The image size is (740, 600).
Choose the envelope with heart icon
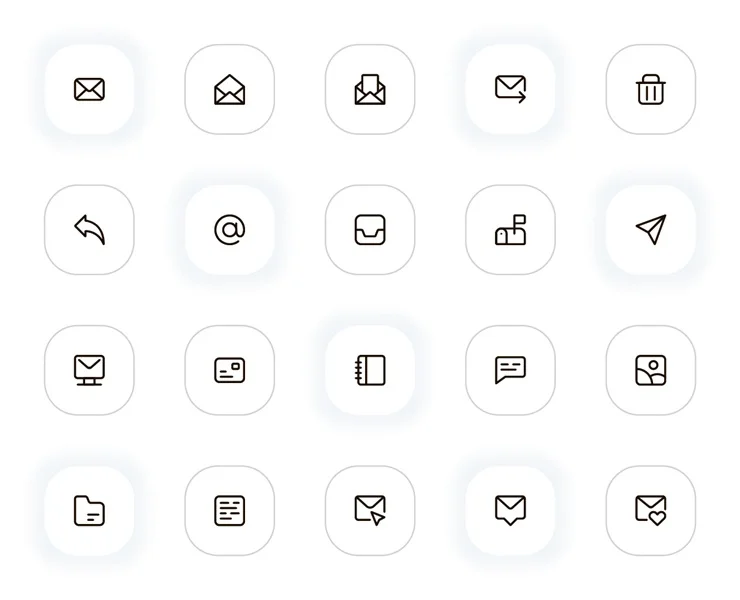pyautogui.click(x=651, y=510)
